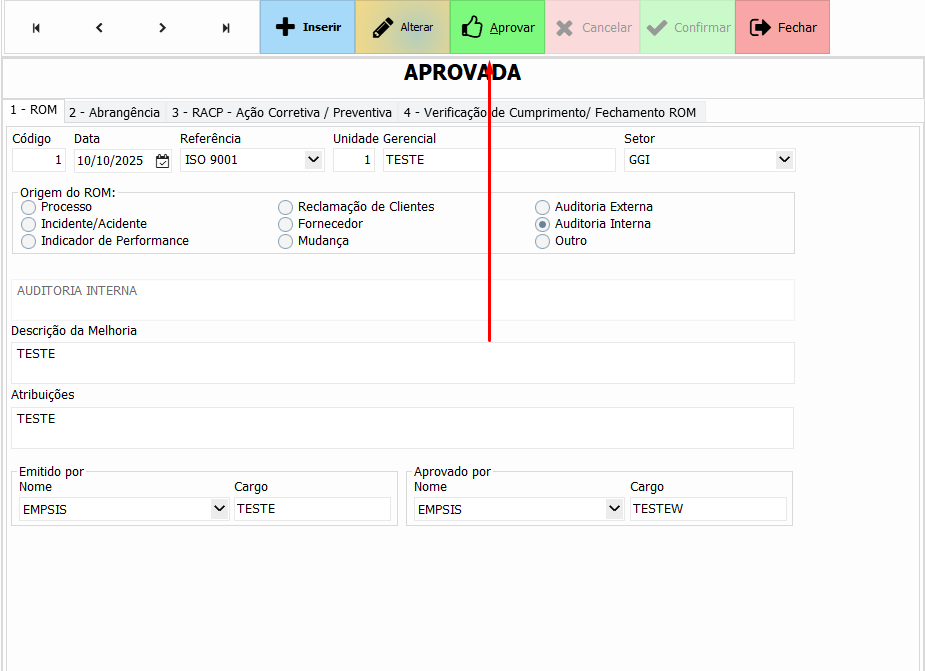Click the Inserir plus button
The width and height of the screenshot is (925, 671).
pos(307,27)
